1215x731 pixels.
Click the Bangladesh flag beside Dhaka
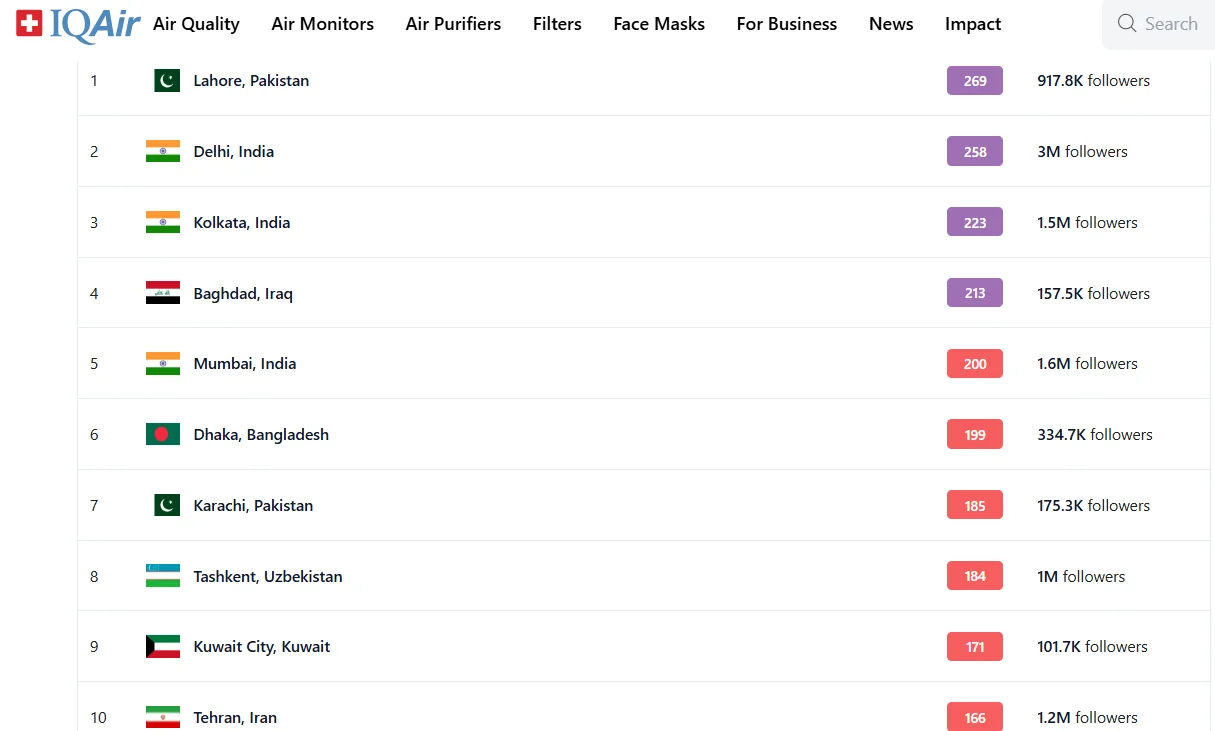click(163, 434)
